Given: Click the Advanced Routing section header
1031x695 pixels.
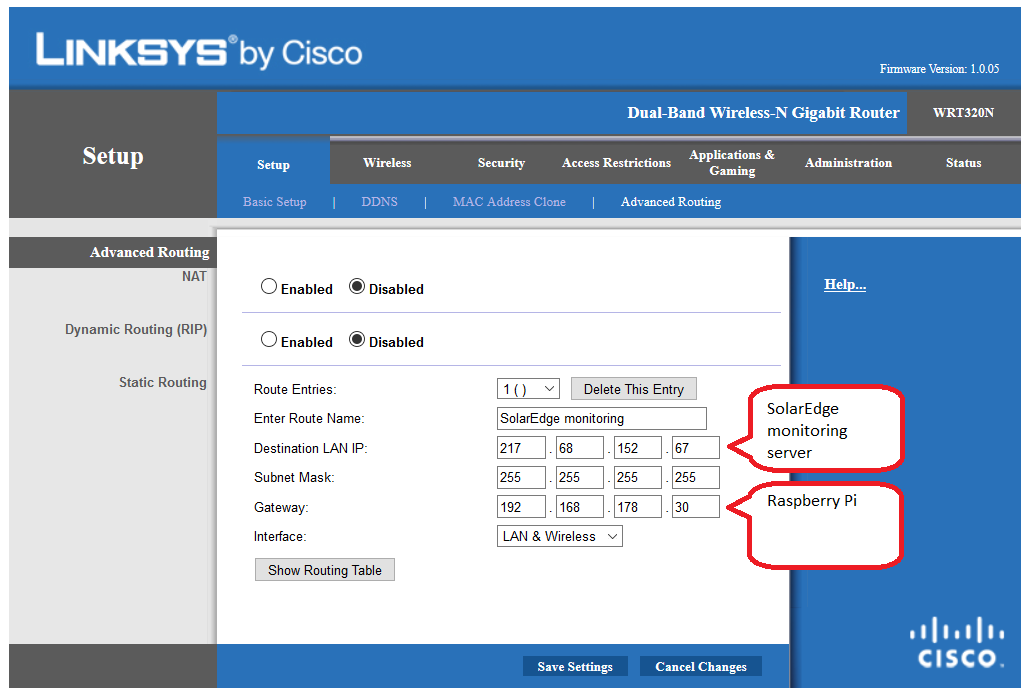Looking at the screenshot, I should point(149,252).
